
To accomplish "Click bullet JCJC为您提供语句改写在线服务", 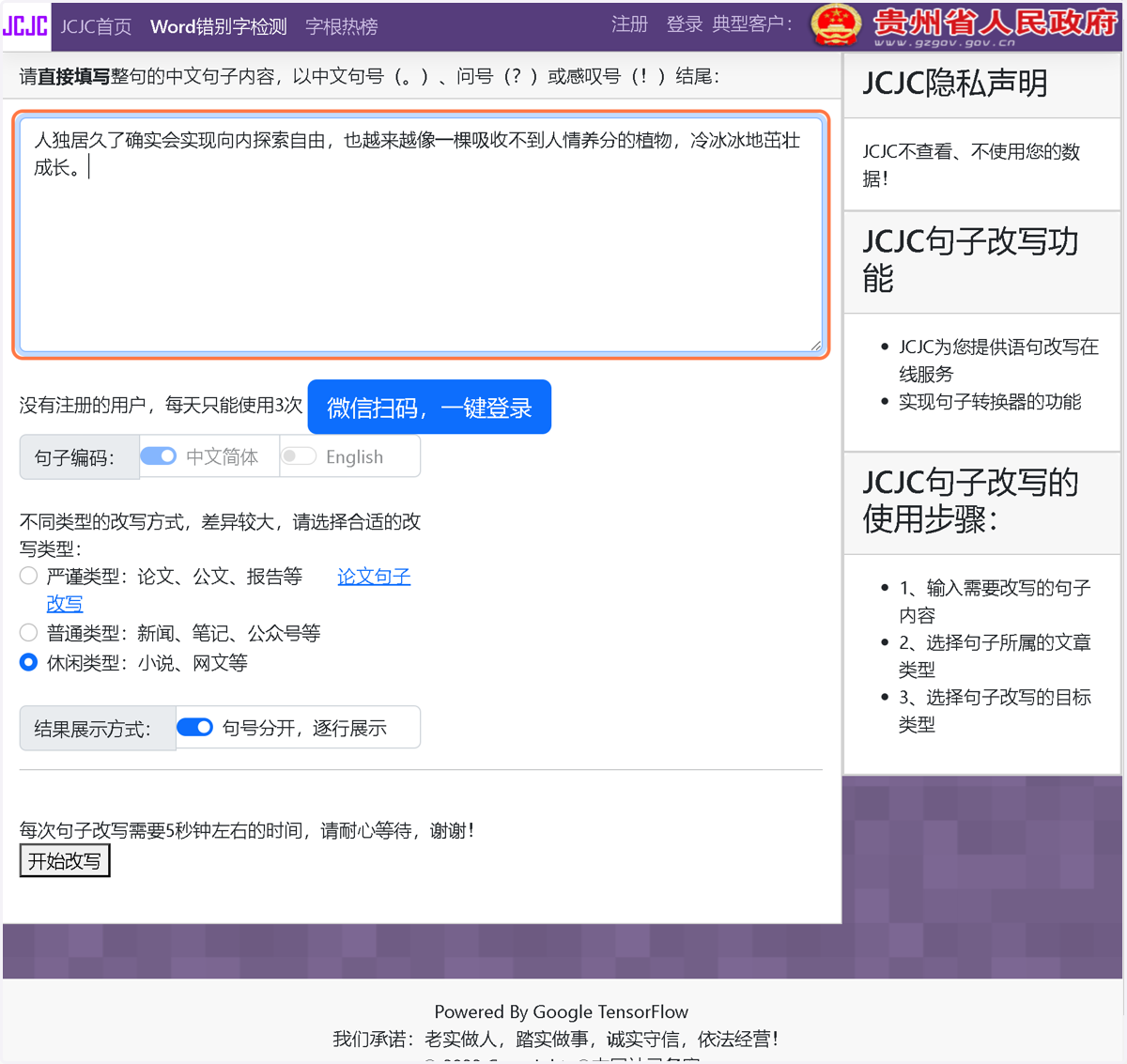I will click(998, 361).
